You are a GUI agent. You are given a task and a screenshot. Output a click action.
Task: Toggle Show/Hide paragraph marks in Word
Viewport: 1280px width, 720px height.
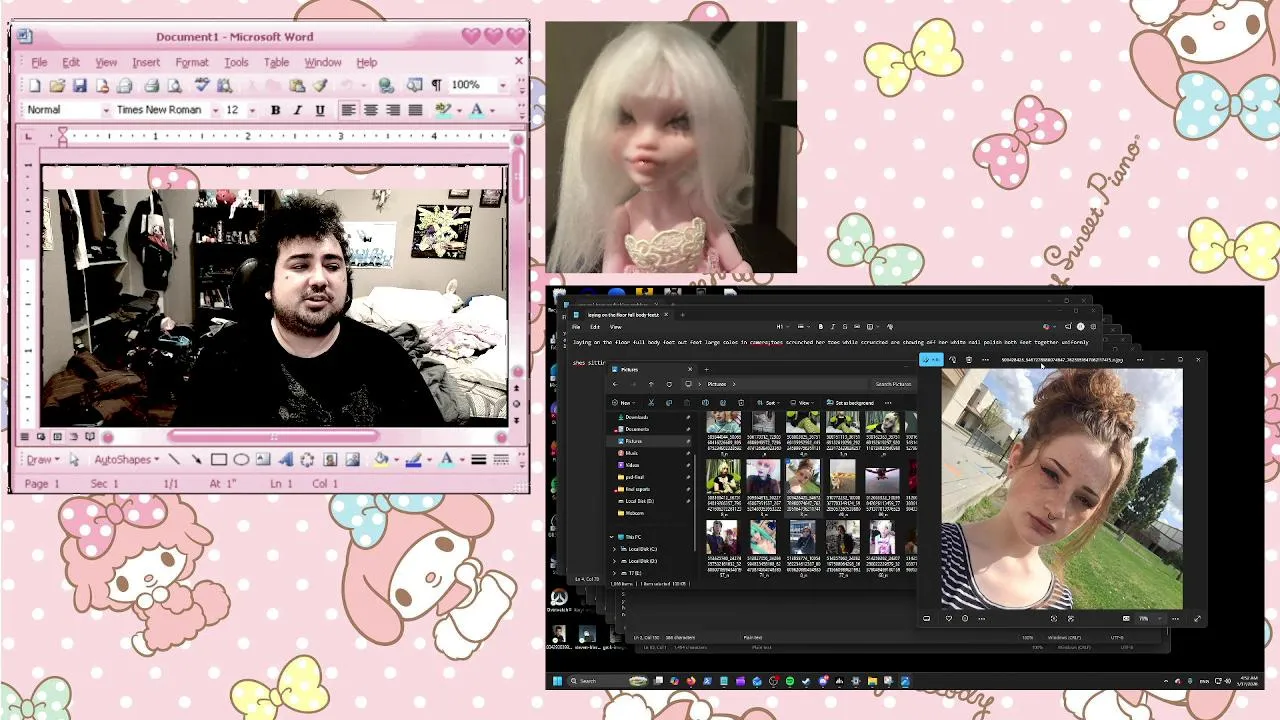pos(436,86)
